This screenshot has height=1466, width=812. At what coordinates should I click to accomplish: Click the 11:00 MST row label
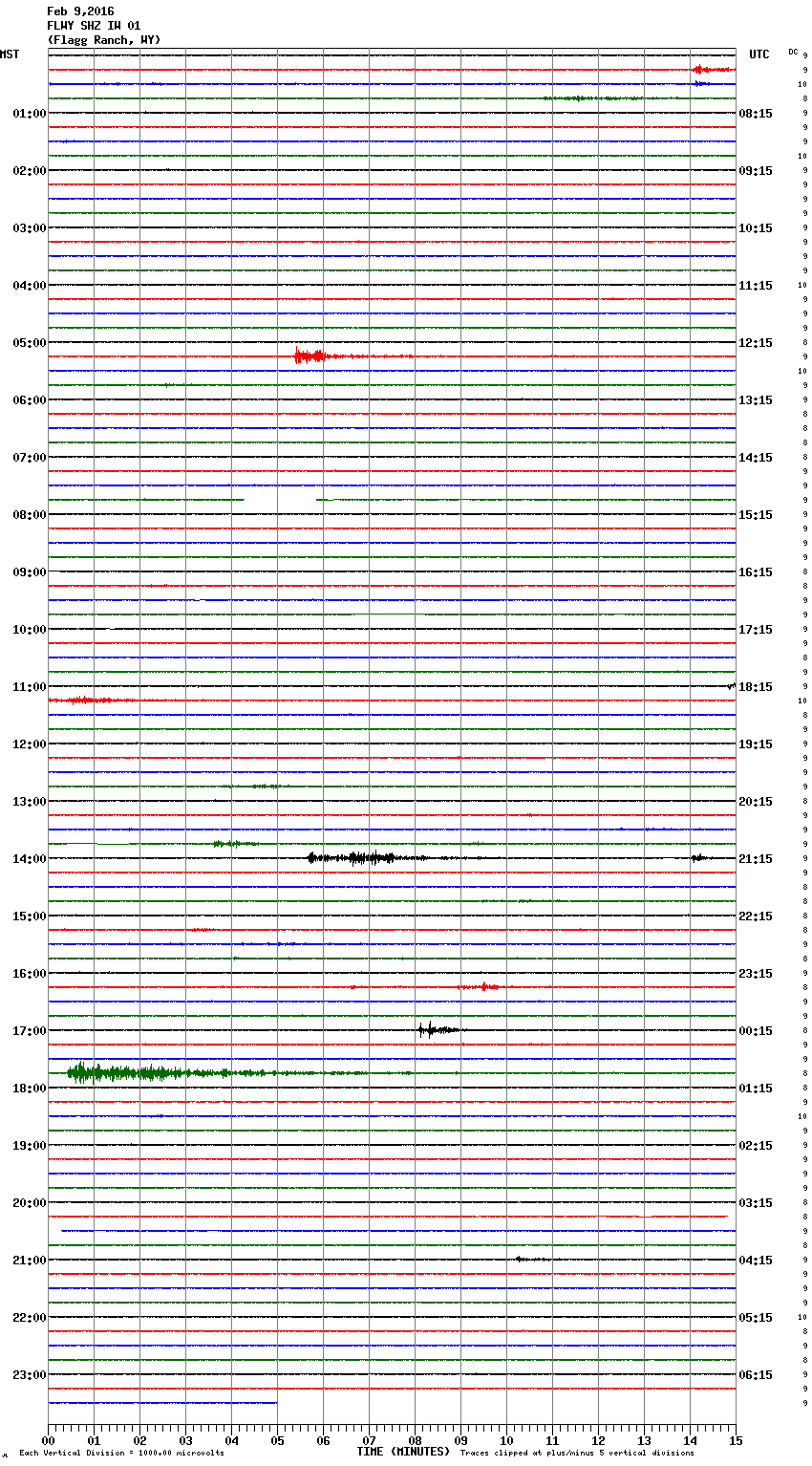30,687
